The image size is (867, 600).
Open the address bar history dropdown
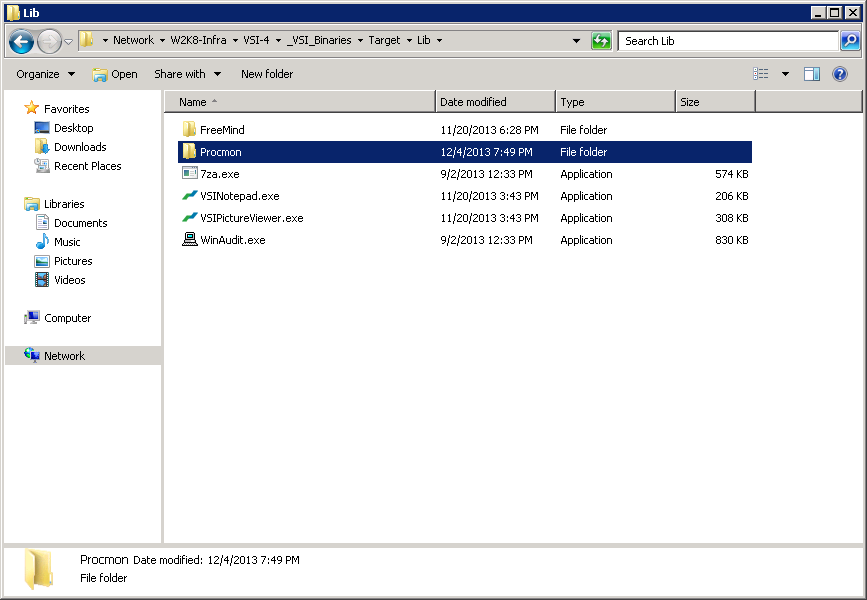[576, 40]
